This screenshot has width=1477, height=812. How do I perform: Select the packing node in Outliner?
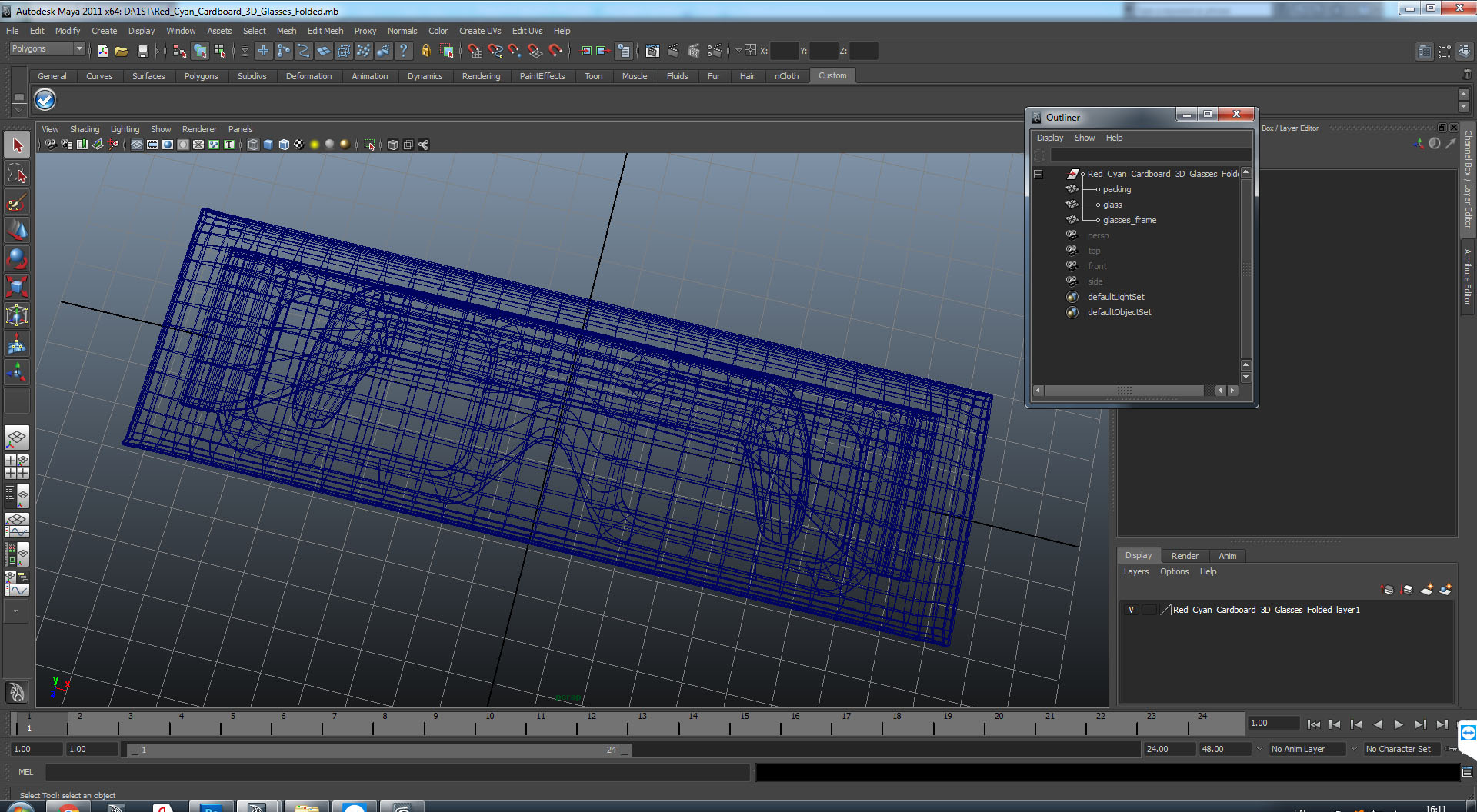(x=1116, y=189)
